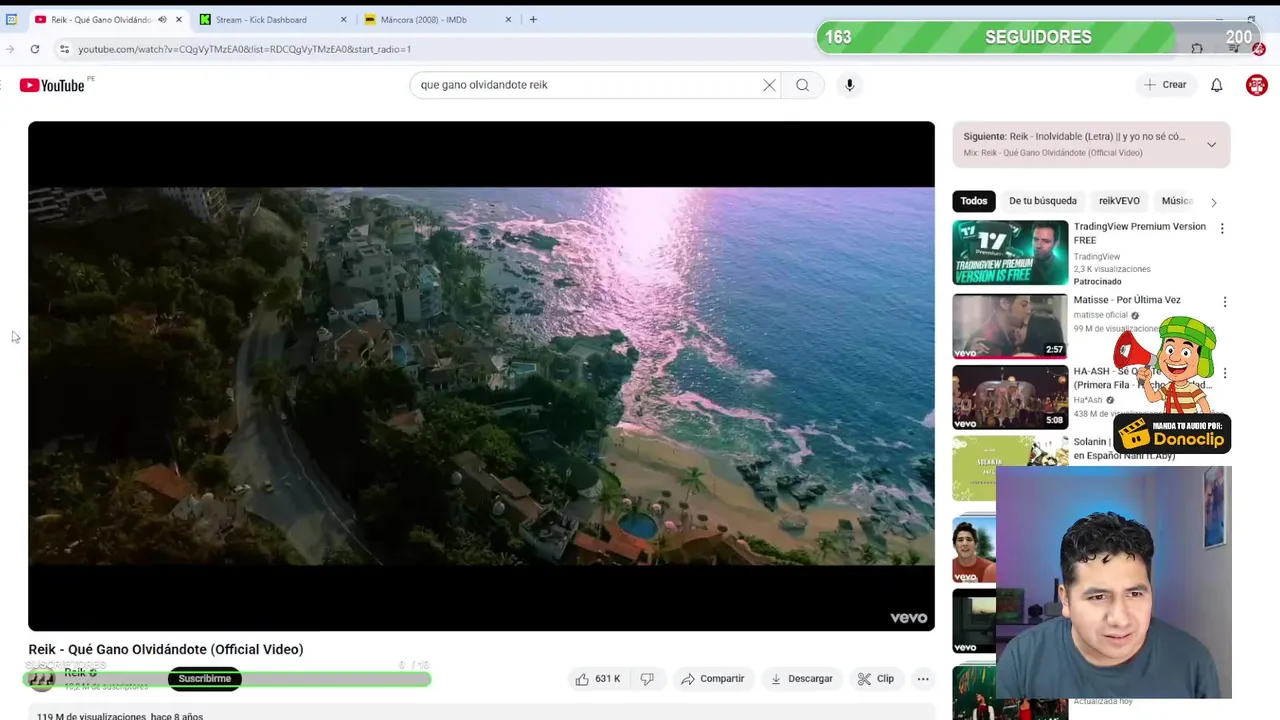Like the video with thumbs-up 631 K
Screen dimensions: 1280x720
click(x=597, y=679)
